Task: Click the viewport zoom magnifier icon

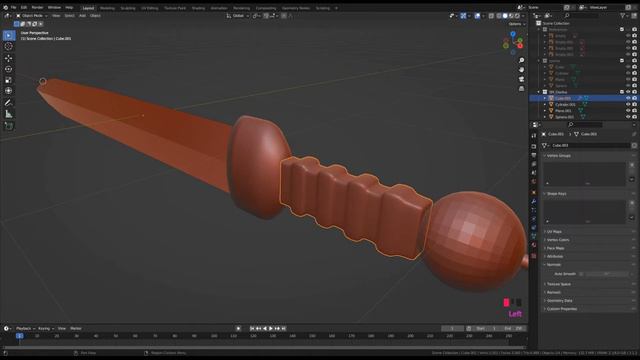Action: (521, 60)
